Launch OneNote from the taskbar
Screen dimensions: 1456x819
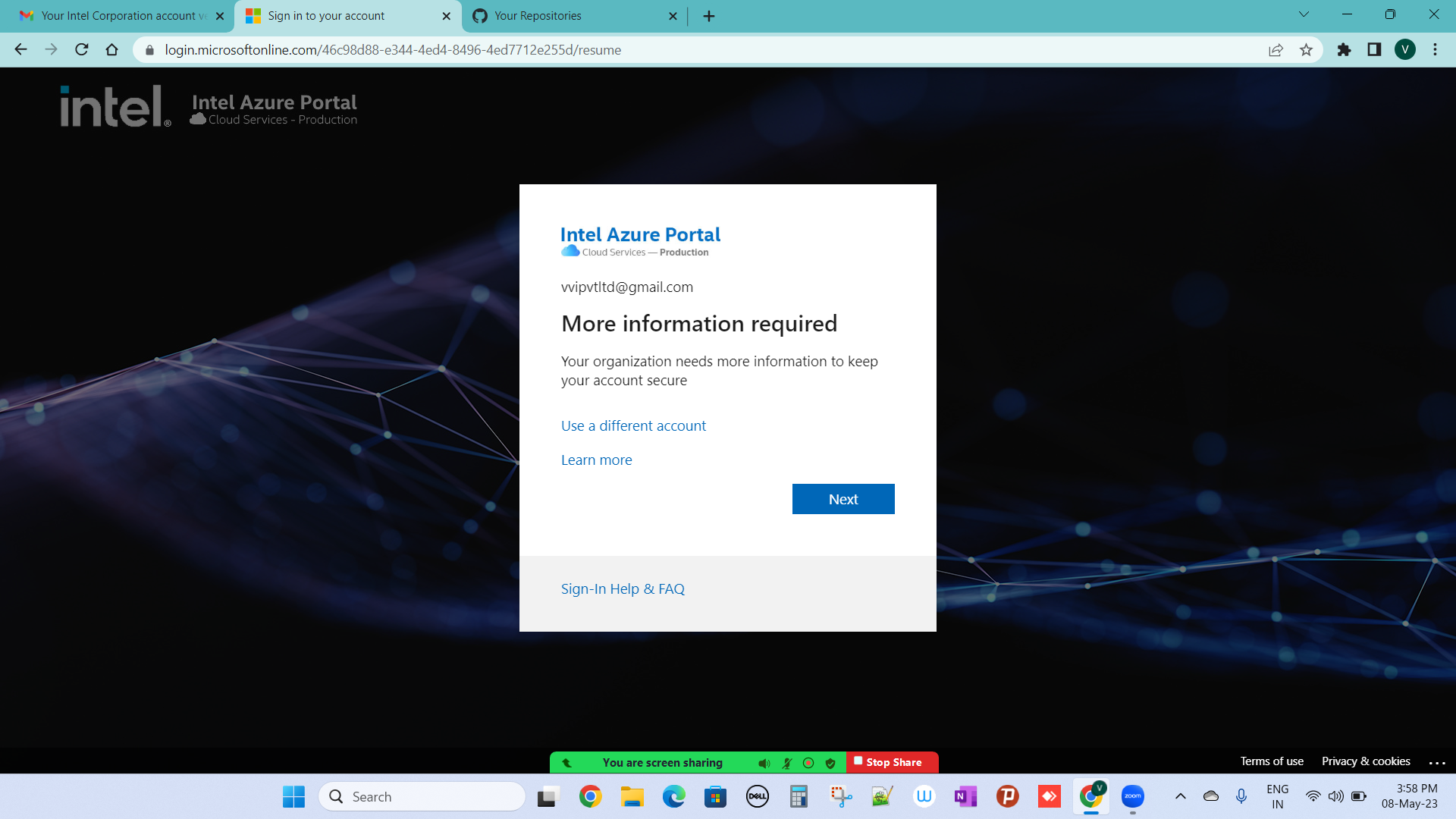(x=965, y=796)
